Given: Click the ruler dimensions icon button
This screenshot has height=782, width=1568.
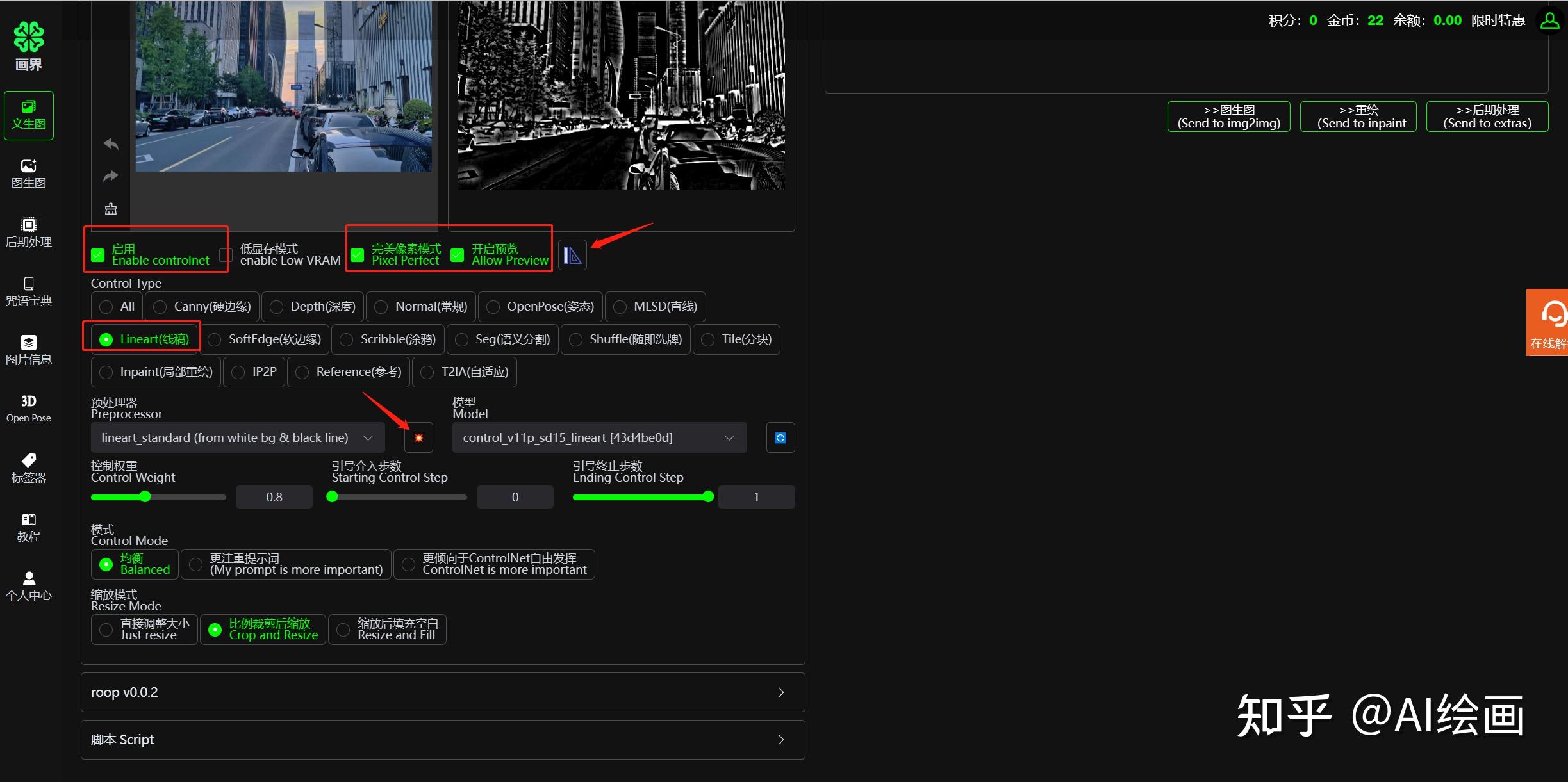Looking at the screenshot, I should (x=572, y=256).
